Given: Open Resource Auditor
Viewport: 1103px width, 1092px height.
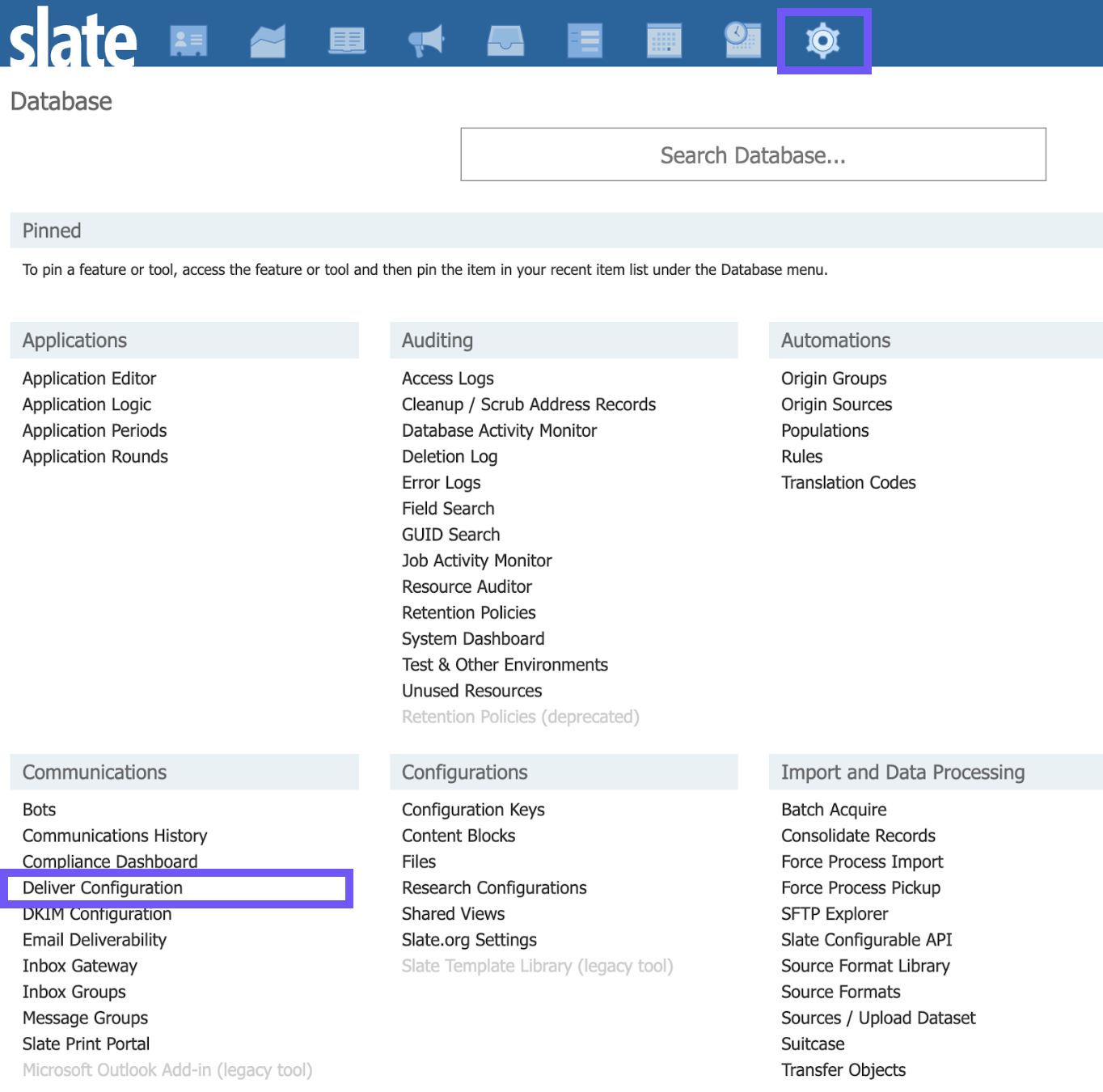Looking at the screenshot, I should pyautogui.click(x=467, y=586).
